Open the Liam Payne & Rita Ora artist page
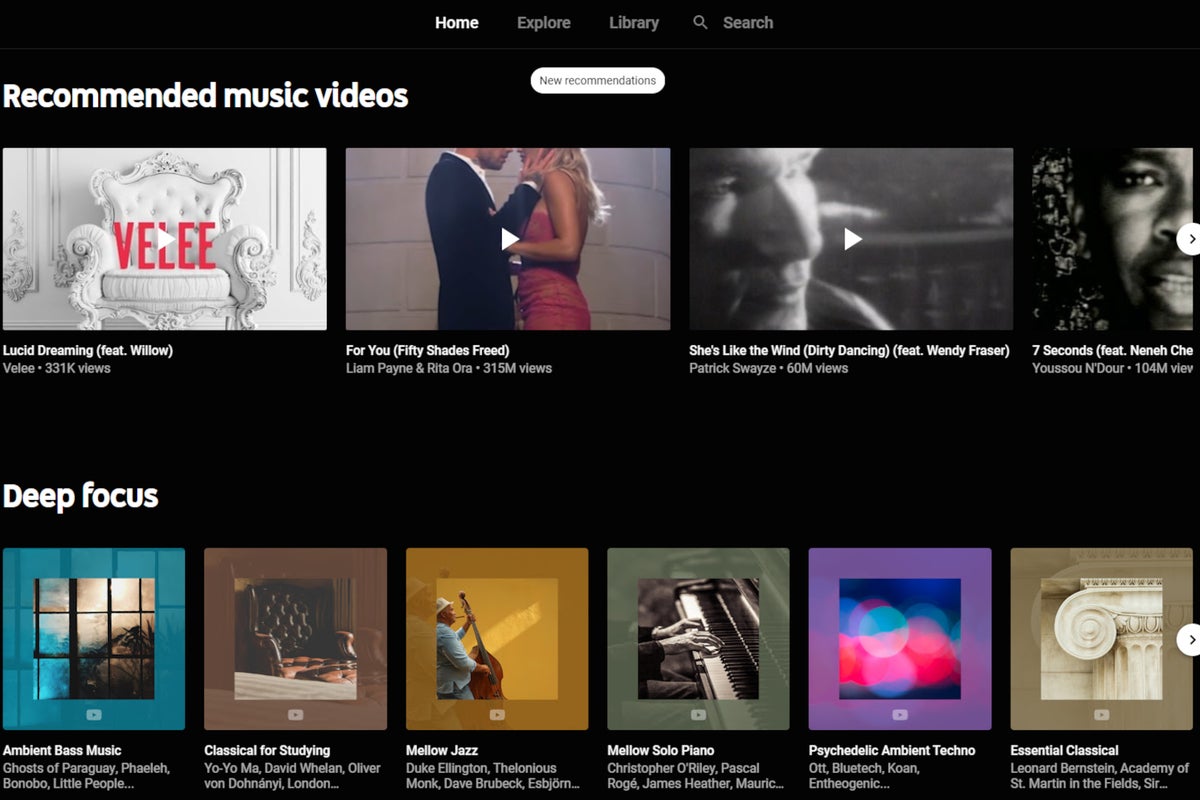This screenshot has height=800, width=1200. [x=394, y=368]
